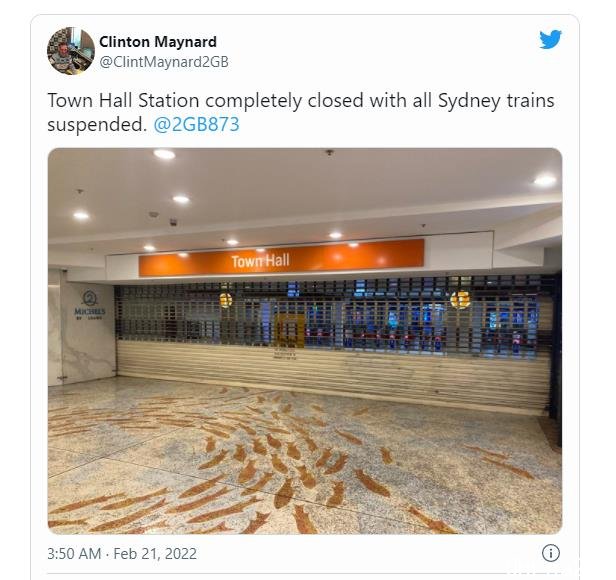This screenshot has width=616, height=580.
Task: Click the Twitter bird logo
Action: click(x=550, y=39)
